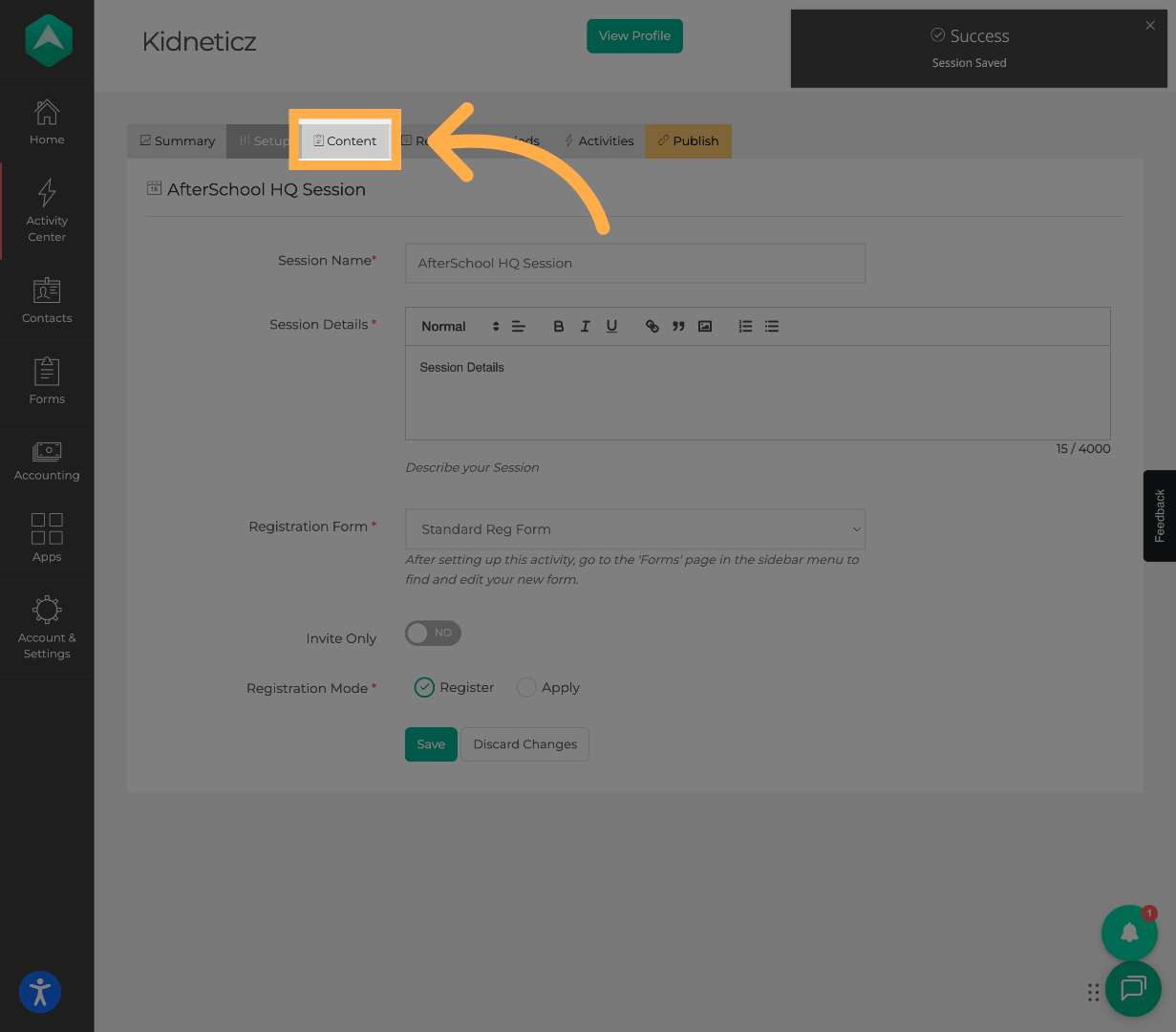Enable the Invite Only switch
1176x1032 pixels.
coord(432,633)
